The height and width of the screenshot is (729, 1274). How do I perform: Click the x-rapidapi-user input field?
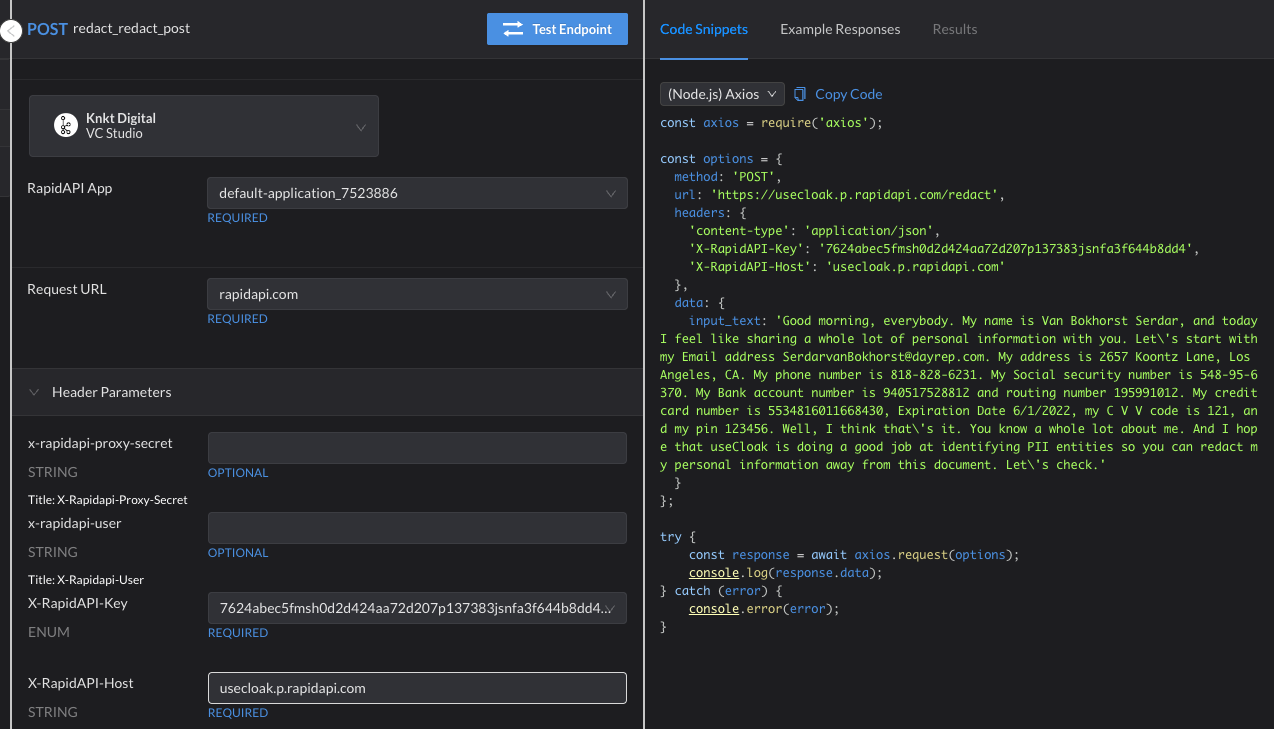click(x=416, y=528)
